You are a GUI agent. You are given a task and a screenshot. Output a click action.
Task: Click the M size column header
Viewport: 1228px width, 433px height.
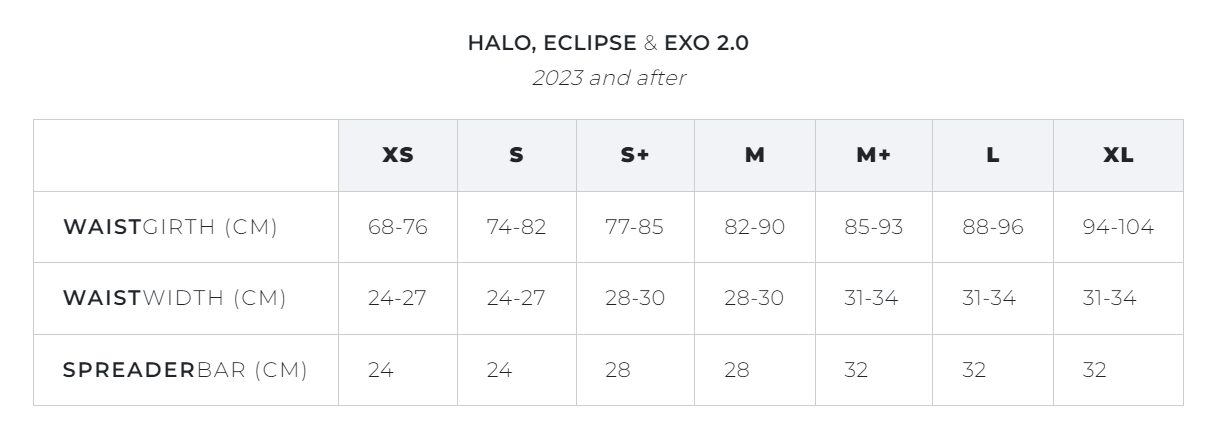[755, 156]
